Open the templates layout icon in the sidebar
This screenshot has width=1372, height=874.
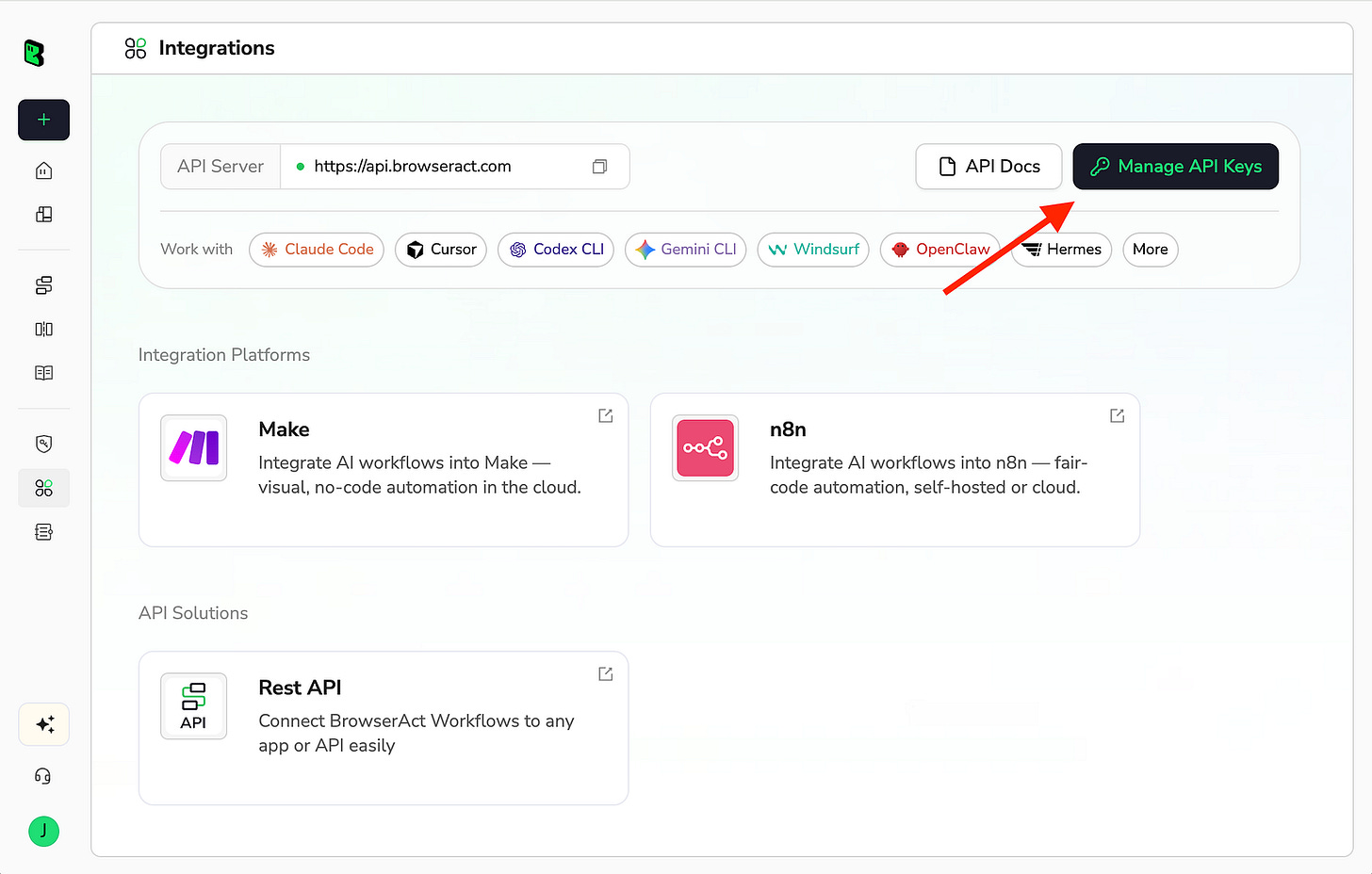click(43, 214)
